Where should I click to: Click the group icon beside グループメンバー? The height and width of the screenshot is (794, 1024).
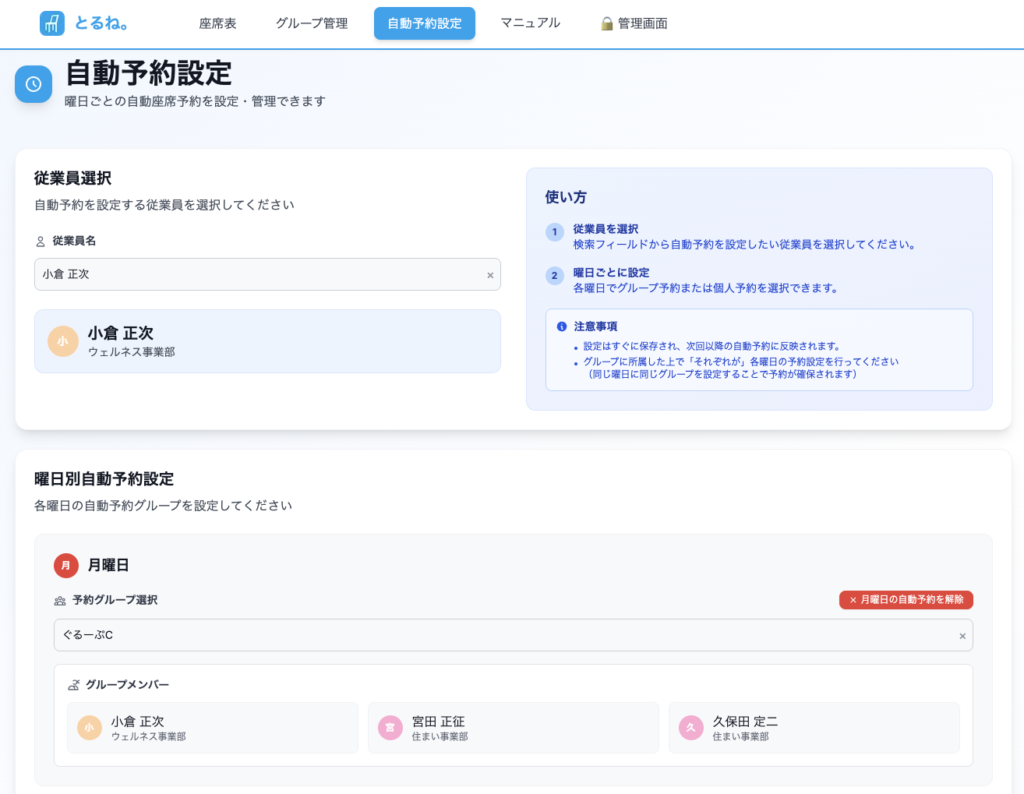(x=73, y=685)
